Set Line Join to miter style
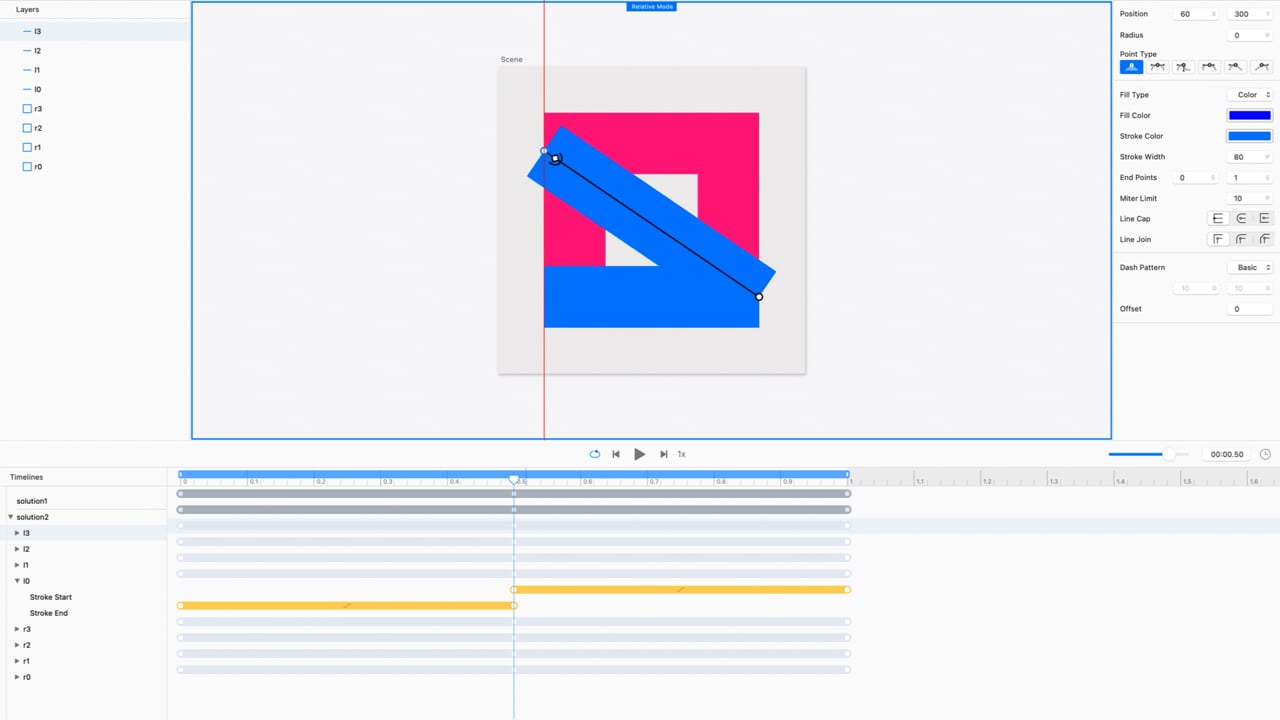 pyautogui.click(x=1218, y=239)
